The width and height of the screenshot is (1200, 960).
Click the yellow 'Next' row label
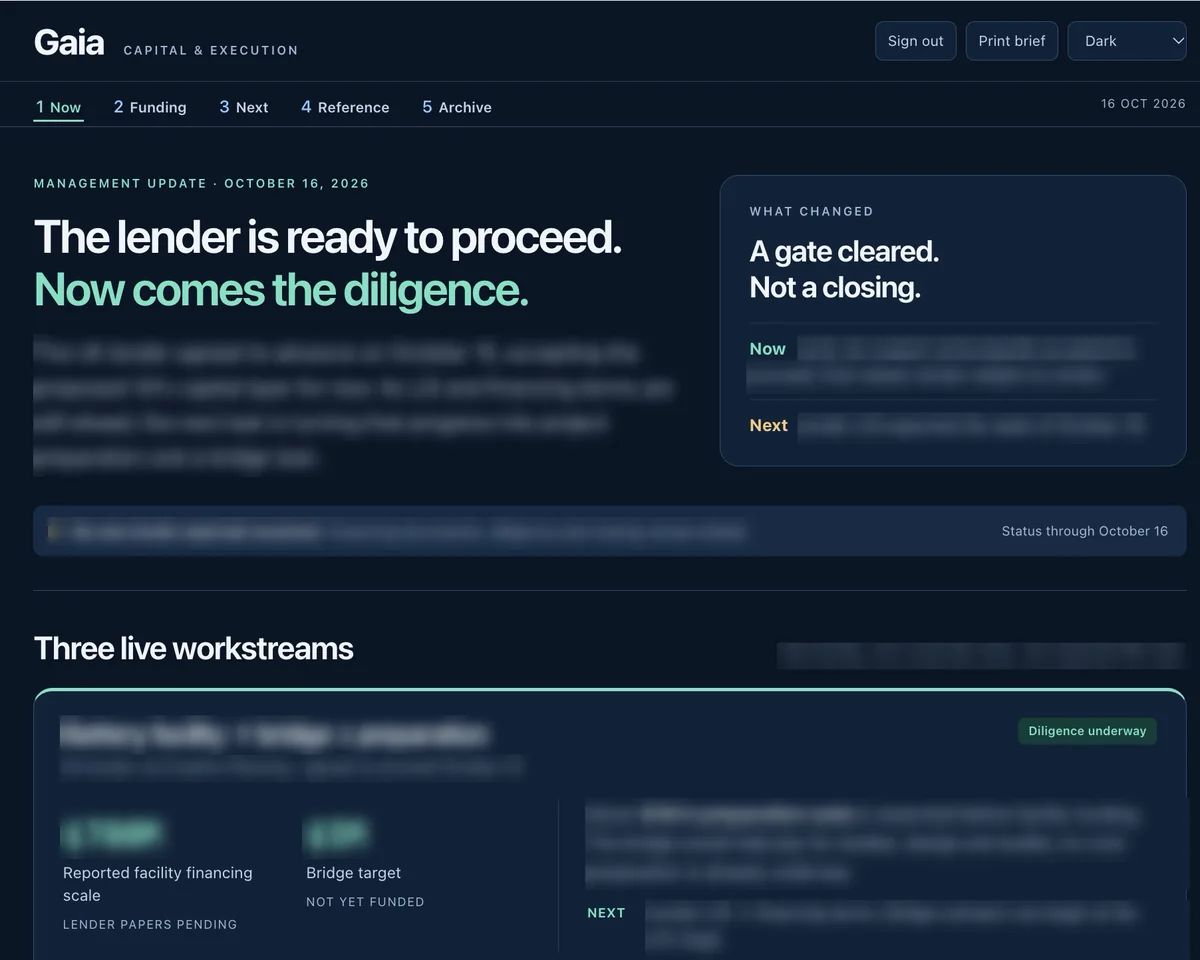769,425
